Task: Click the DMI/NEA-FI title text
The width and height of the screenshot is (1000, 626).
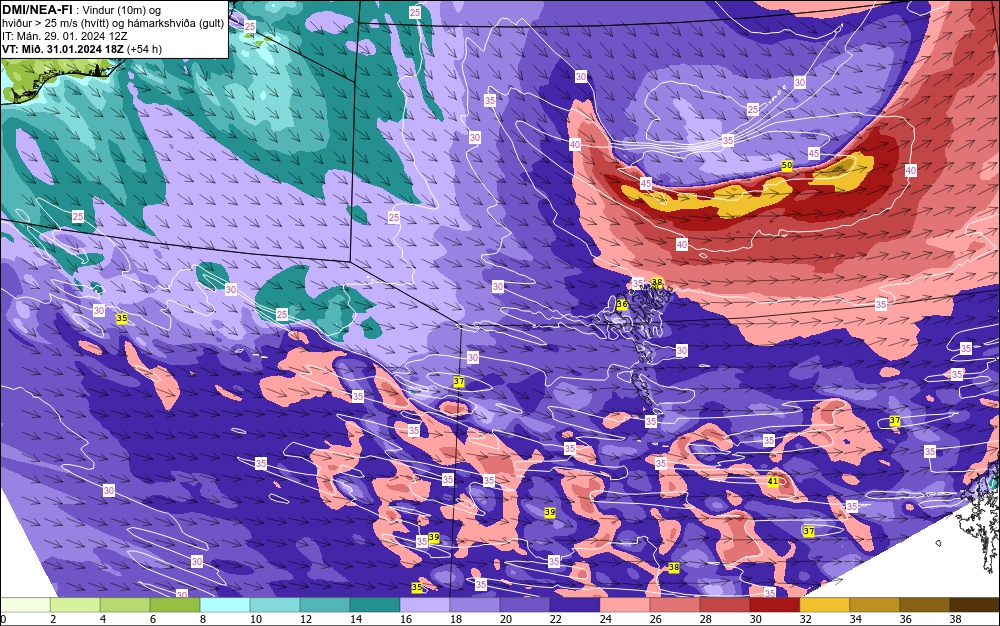Action: (38, 10)
